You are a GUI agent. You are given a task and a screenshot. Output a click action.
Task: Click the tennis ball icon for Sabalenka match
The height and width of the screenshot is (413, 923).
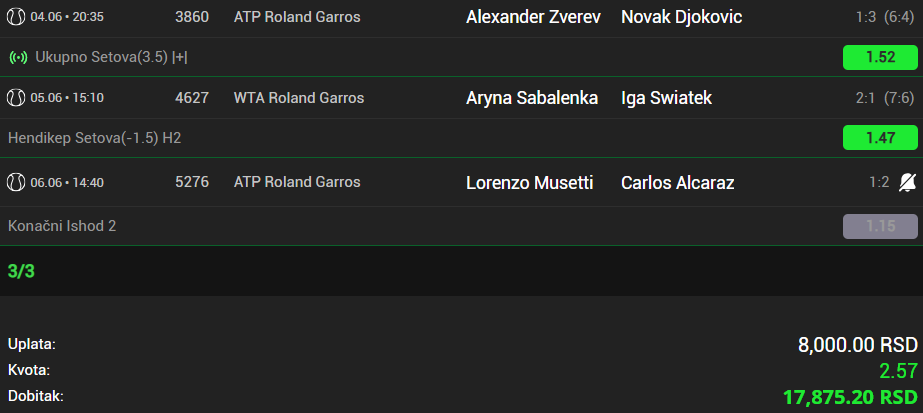(16, 97)
